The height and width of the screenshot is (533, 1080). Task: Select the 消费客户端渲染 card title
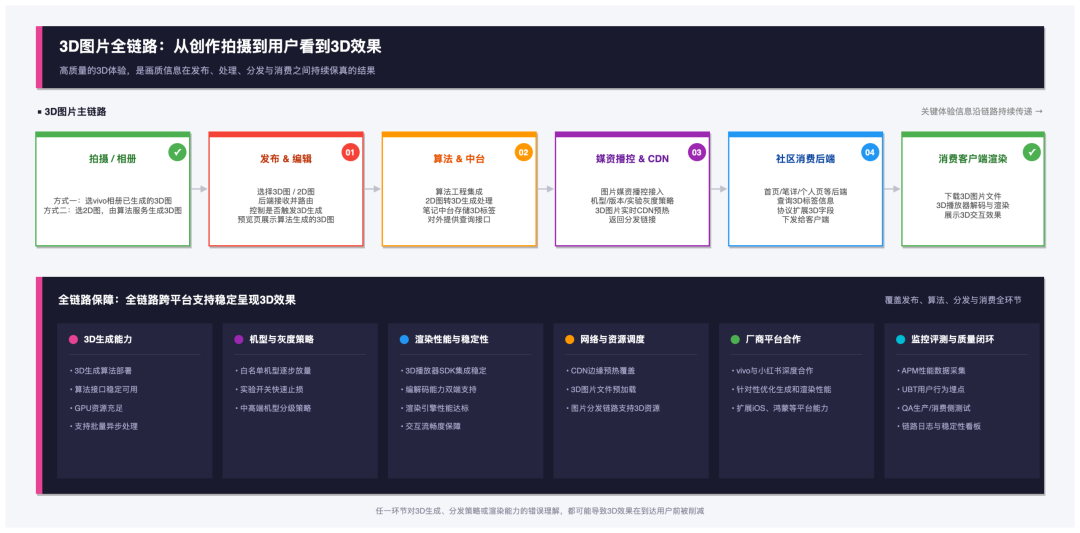coord(973,159)
